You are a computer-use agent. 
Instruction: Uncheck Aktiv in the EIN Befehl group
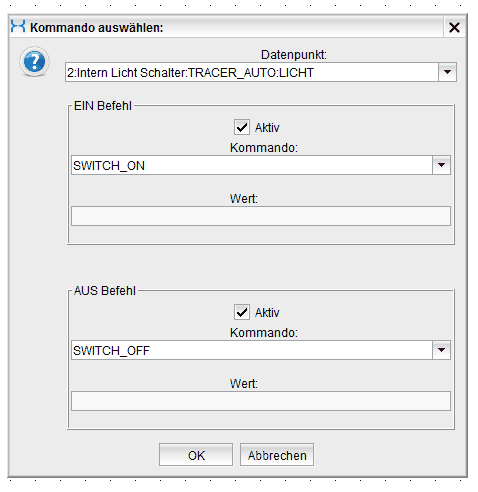point(242,127)
